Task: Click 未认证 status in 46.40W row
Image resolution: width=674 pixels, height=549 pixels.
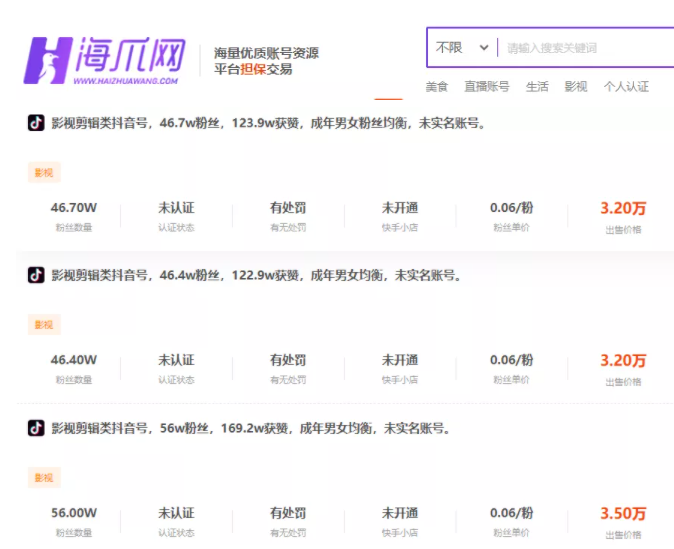Action: coord(176,360)
